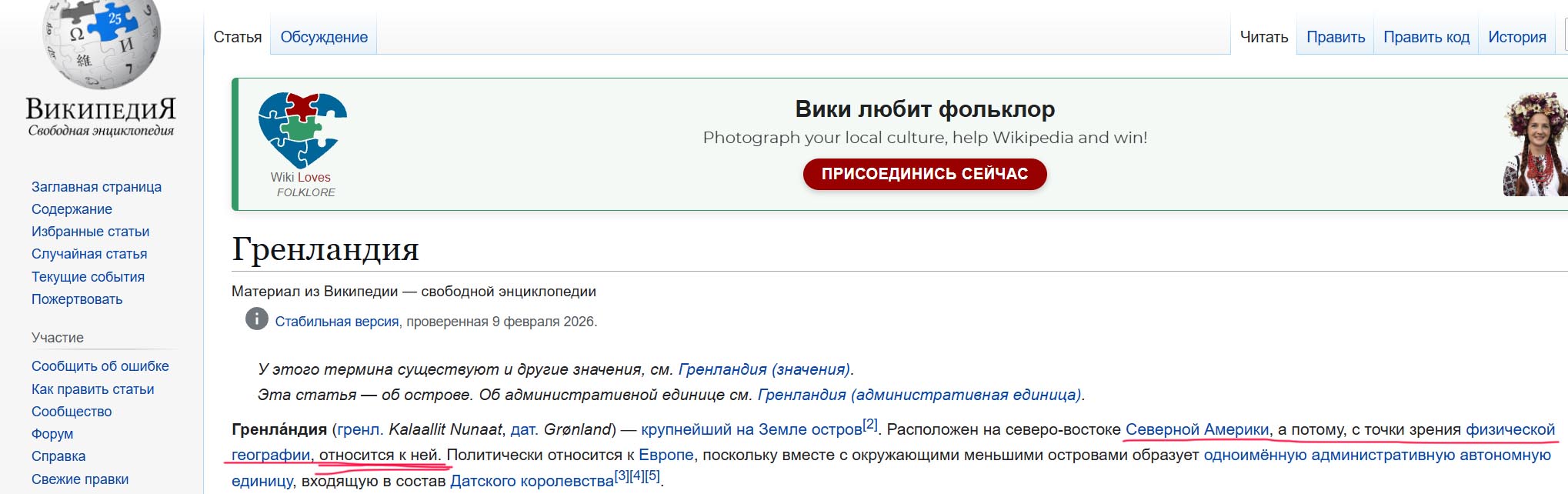Click the Wiki Loves Folklore heart icon
This screenshot has height=494, width=1568.
(x=302, y=129)
